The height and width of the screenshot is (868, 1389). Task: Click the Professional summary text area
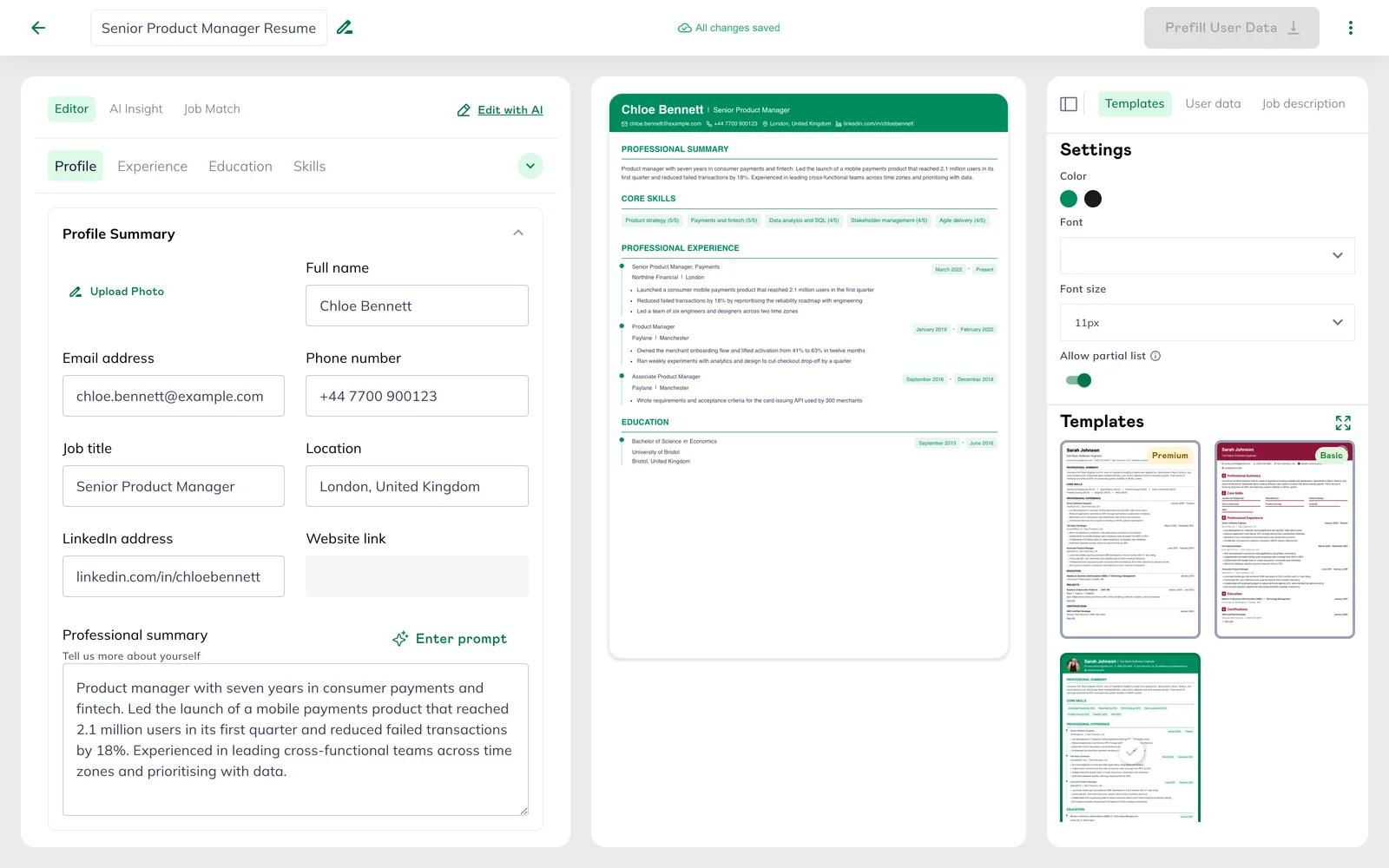[x=295, y=740]
